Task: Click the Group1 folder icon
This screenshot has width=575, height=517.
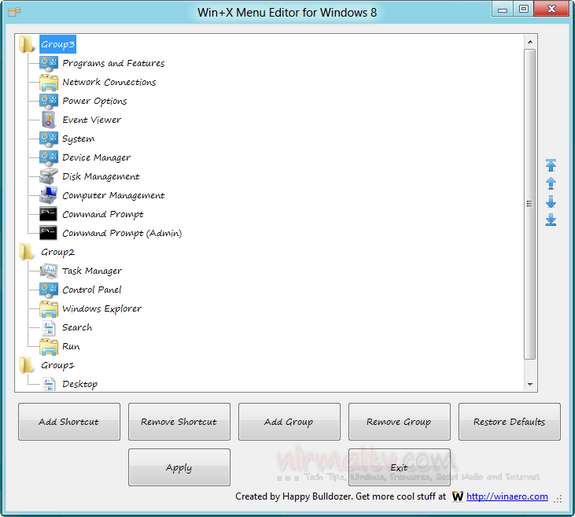Action: tap(27, 365)
